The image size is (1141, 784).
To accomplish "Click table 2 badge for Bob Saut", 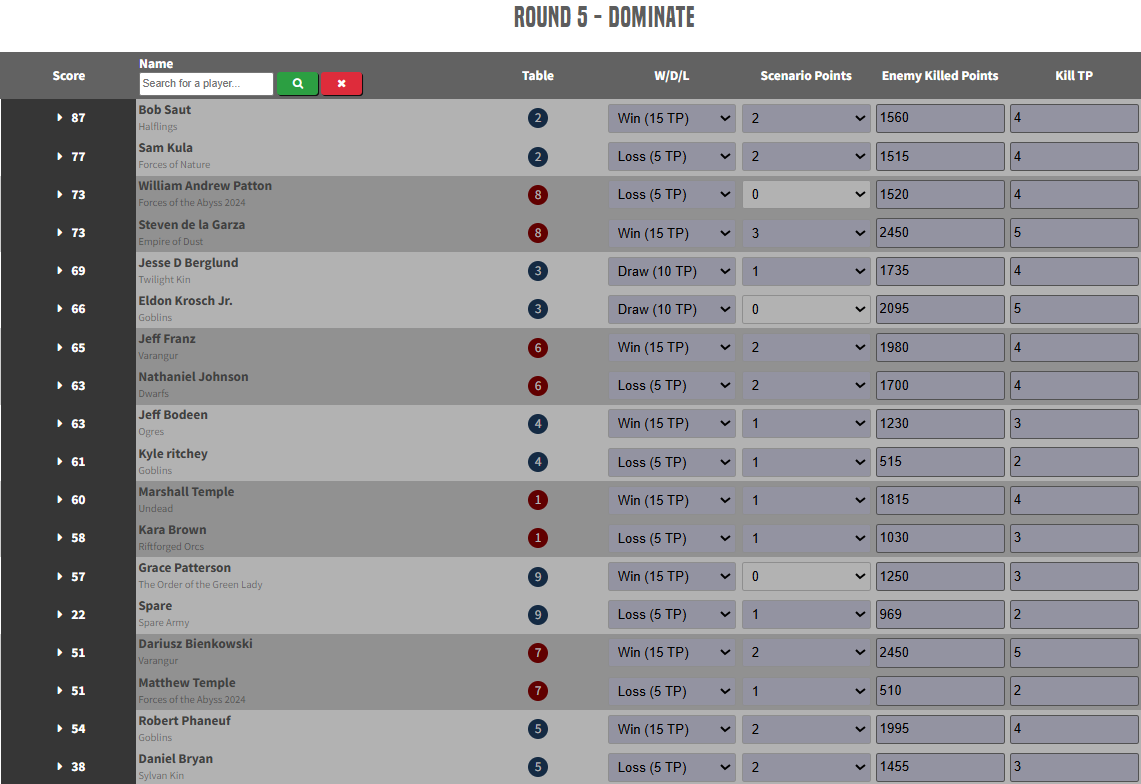I will click(x=538, y=118).
